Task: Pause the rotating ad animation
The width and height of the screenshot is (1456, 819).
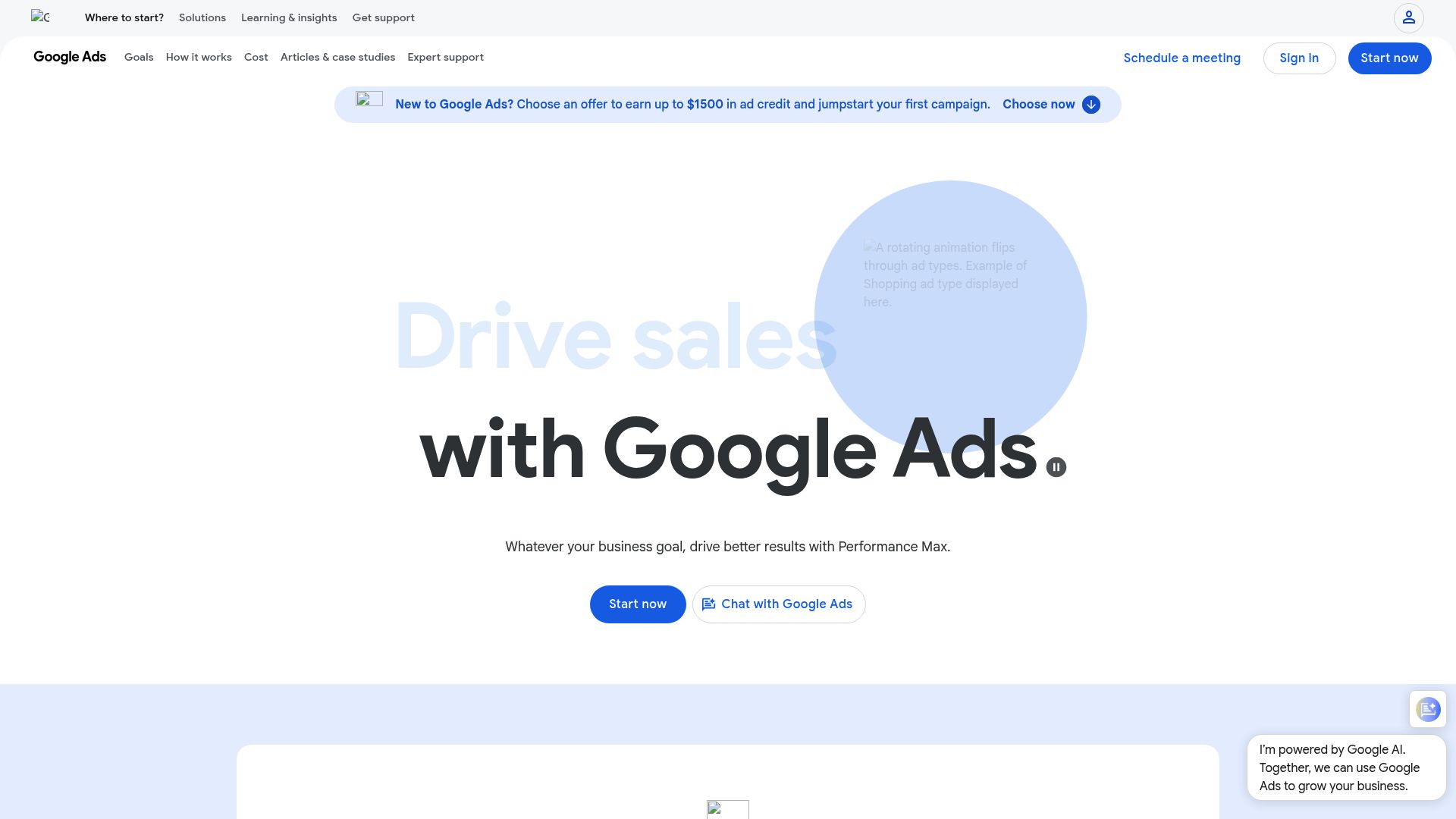Action: [1056, 467]
